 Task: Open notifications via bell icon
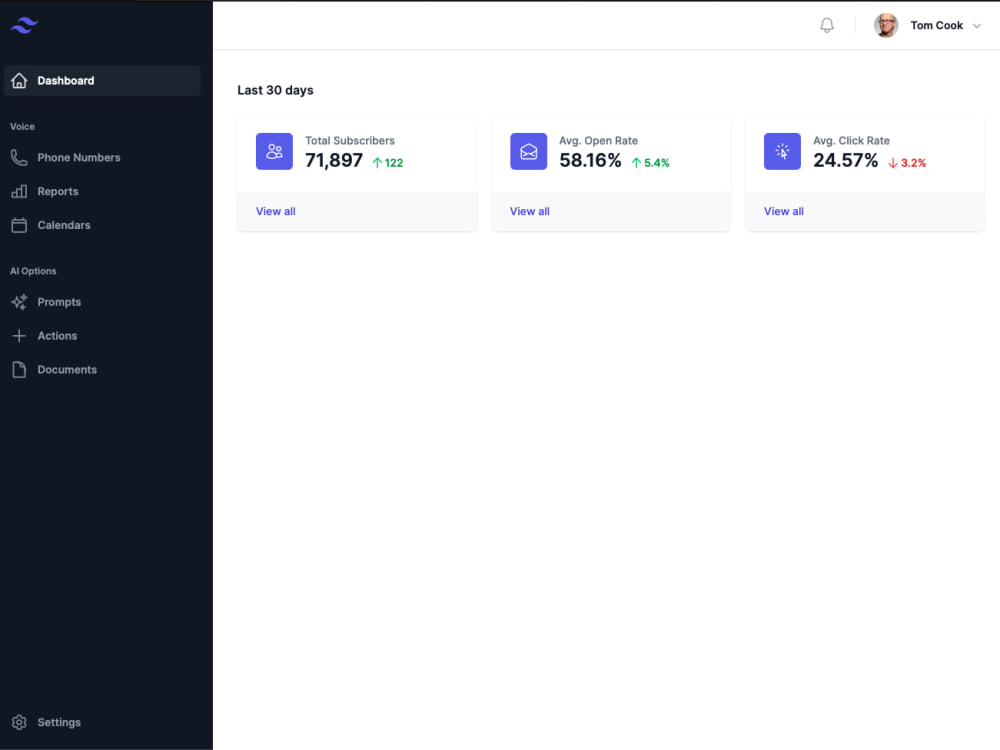tap(827, 26)
